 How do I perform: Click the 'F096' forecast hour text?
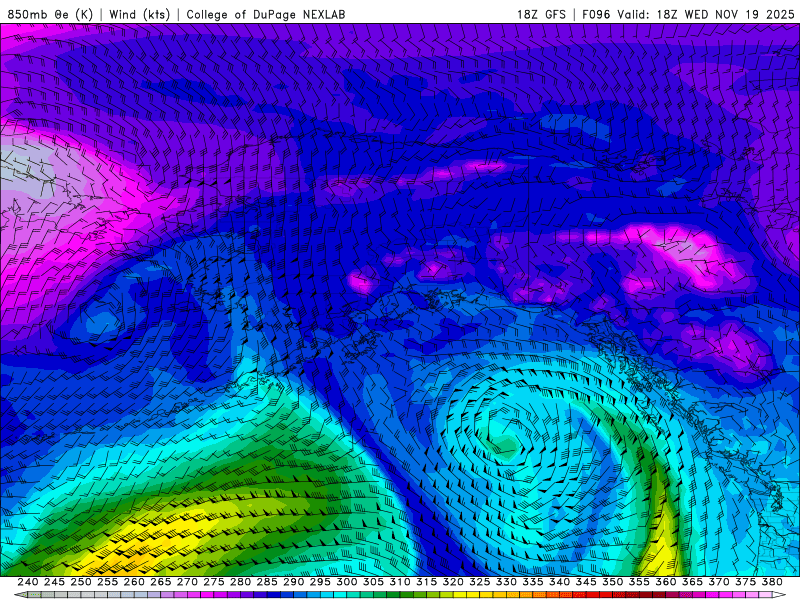pos(596,14)
